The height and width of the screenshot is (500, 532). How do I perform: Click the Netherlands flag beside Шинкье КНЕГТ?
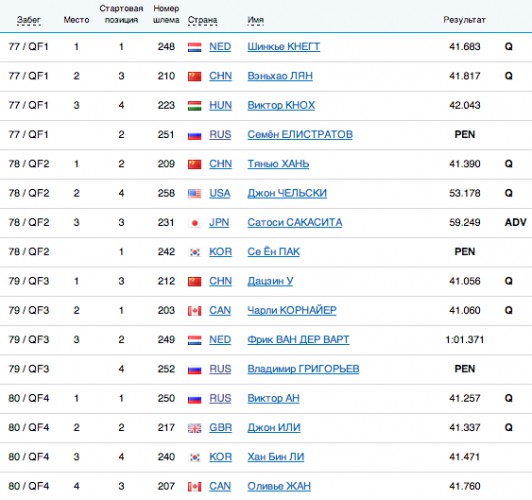(194, 47)
